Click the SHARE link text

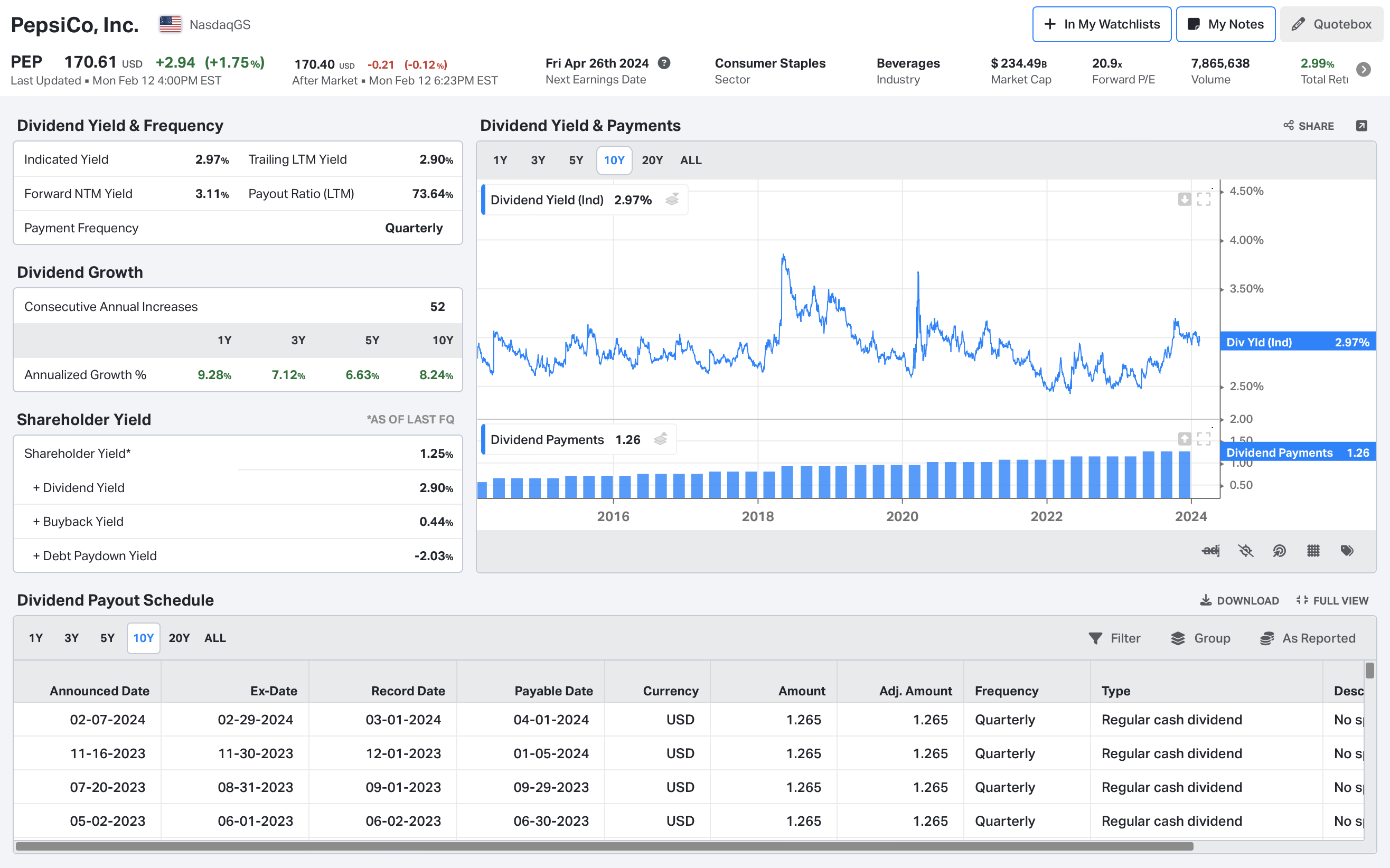1316,126
